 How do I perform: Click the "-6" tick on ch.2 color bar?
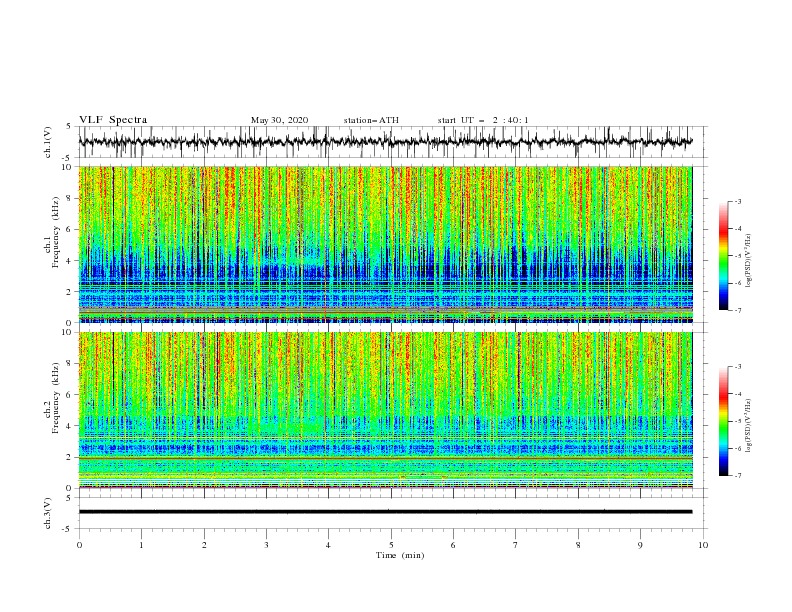tap(737, 448)
